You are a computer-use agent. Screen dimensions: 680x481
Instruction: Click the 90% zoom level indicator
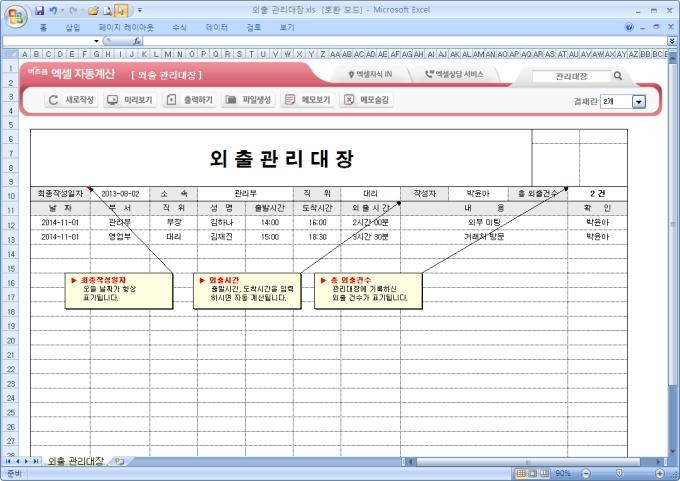pyautogui.click(x=563, y=473)
